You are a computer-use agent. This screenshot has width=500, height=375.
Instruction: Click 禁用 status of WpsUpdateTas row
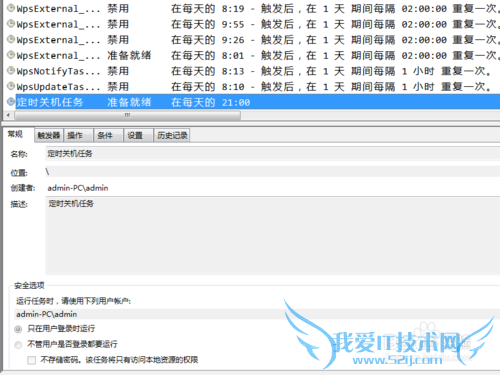pyautogui.click(x=118, y=87)
